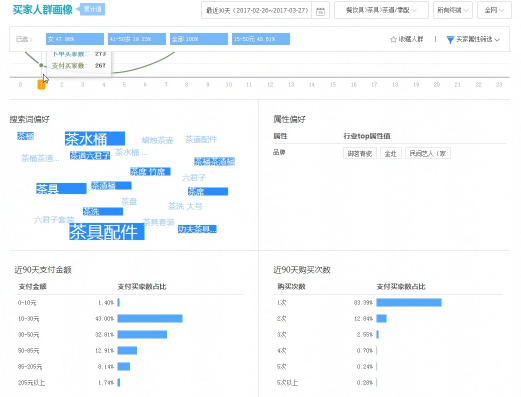
Task: Click the large 茶水桶 search word
Action: click(95, 139)
